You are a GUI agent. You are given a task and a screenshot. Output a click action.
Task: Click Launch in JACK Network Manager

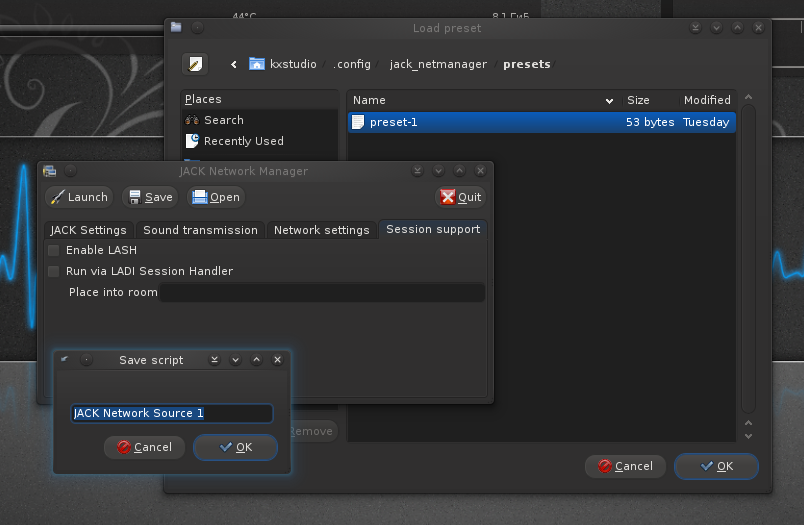[79, 197]
